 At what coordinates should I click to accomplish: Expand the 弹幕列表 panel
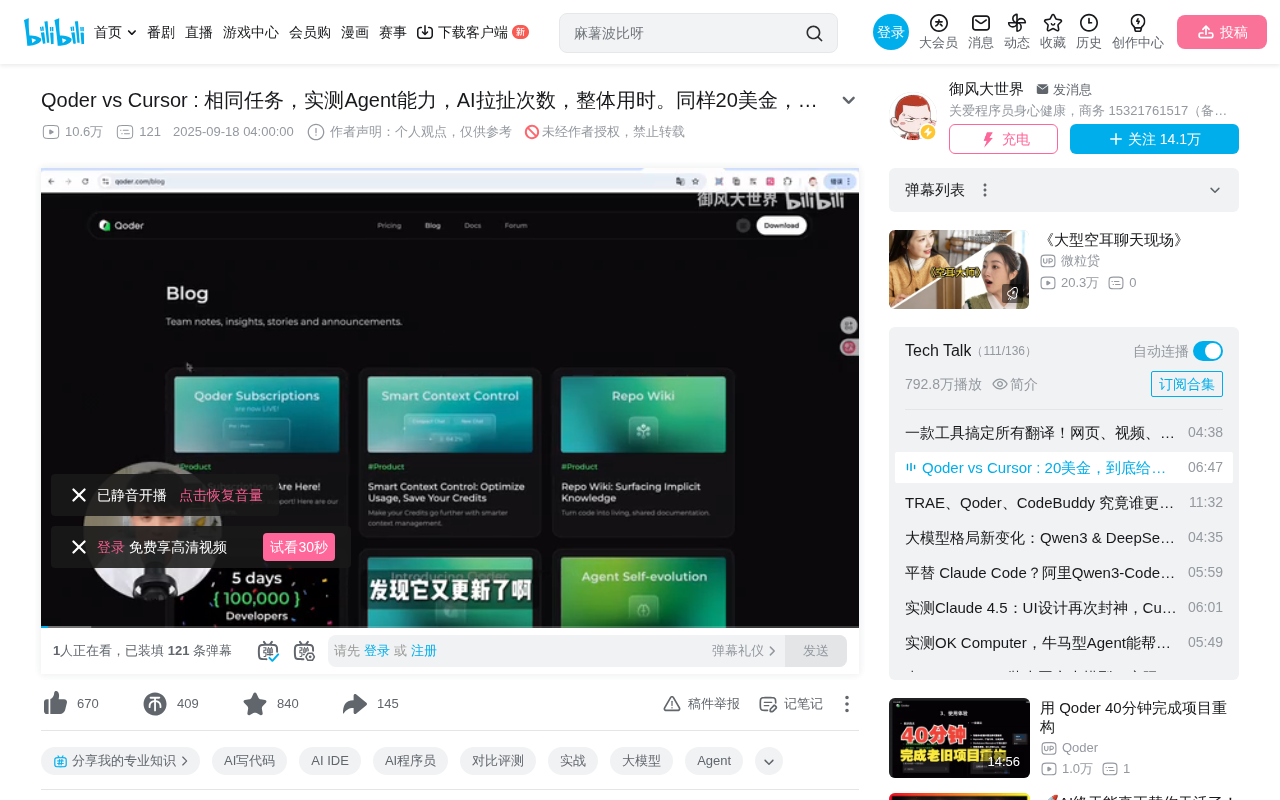point(1215,190)
